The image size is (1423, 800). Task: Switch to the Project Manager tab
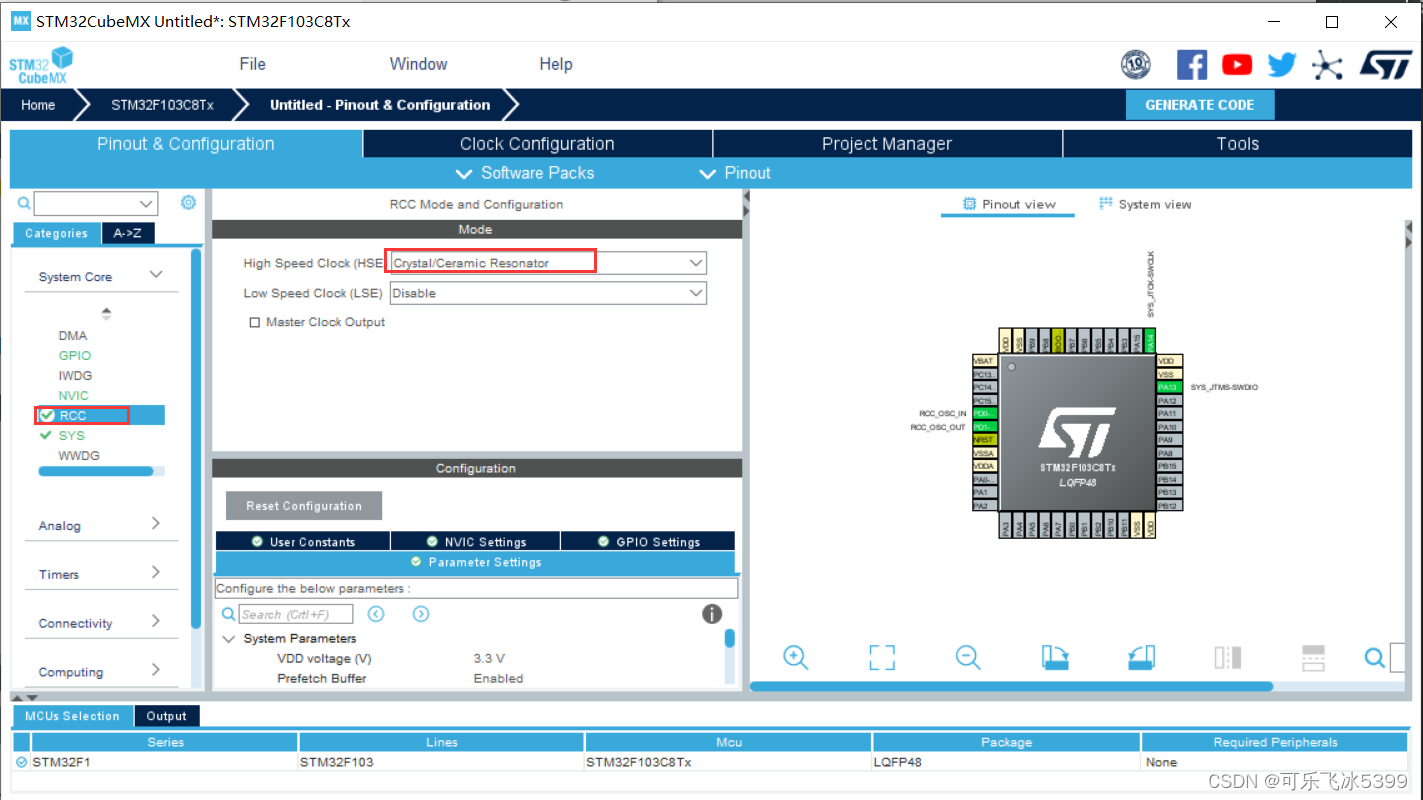tap(887, 144)
